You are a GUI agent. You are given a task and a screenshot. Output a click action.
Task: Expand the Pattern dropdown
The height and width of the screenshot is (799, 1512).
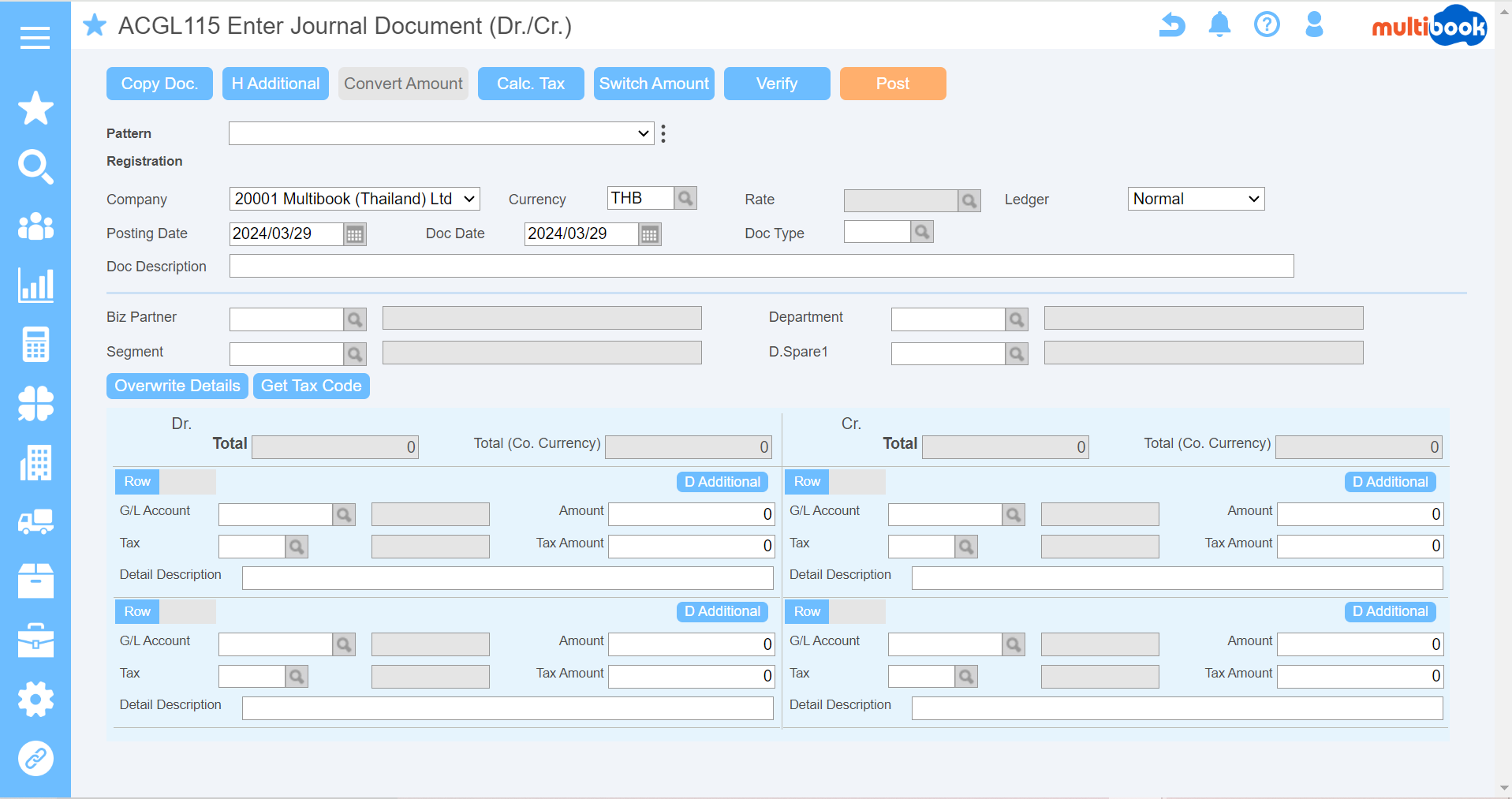pyautogui.click(x=442, y=133)
